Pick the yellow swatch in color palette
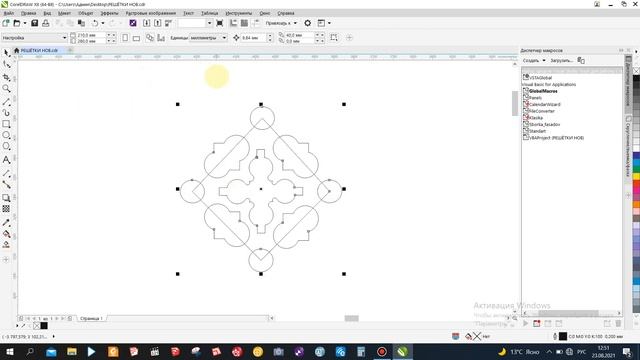The image size is (640, 360). tap(636, 177)
